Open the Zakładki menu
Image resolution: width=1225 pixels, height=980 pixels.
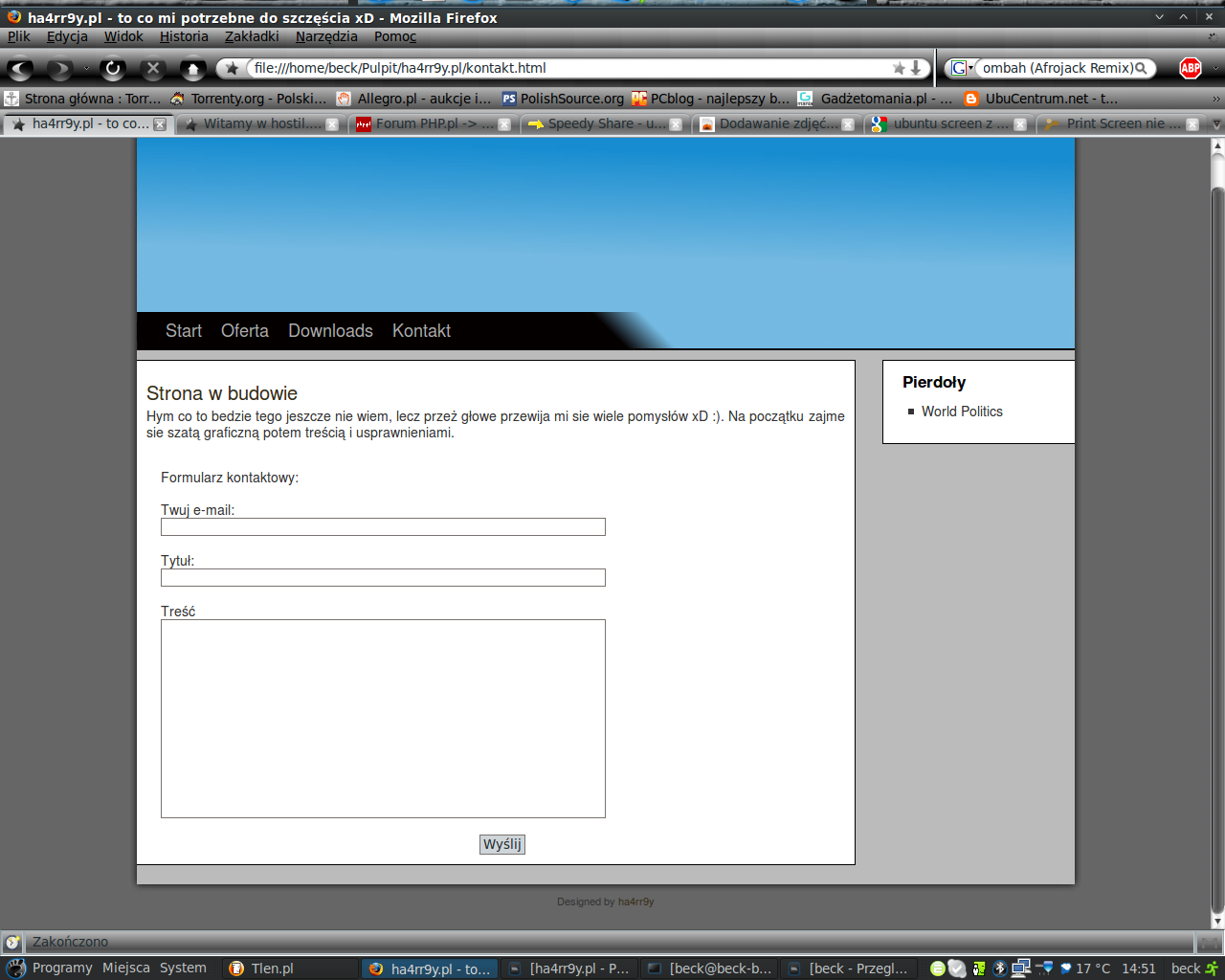[252, 36]
